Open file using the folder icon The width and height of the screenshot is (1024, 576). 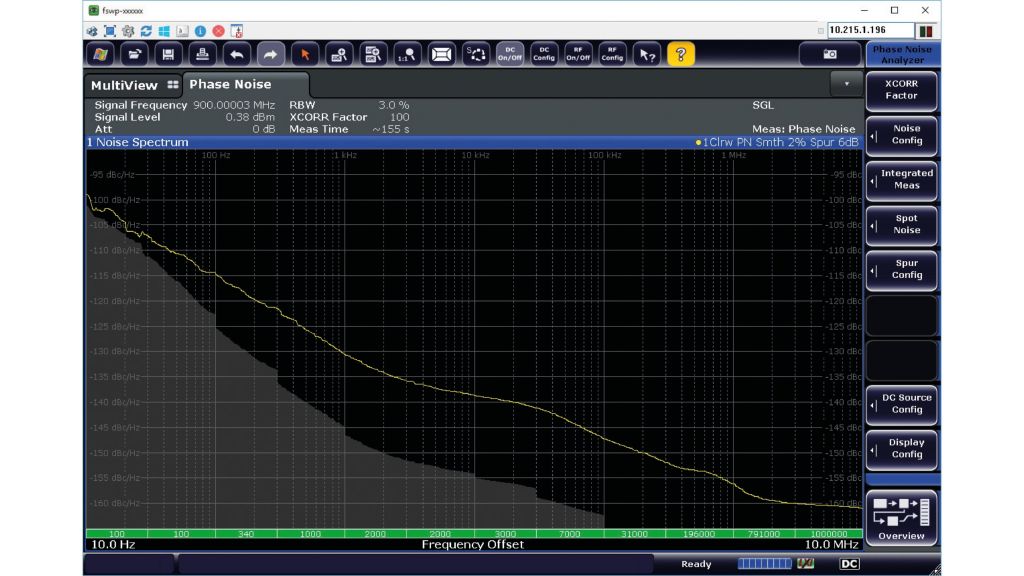135,54
